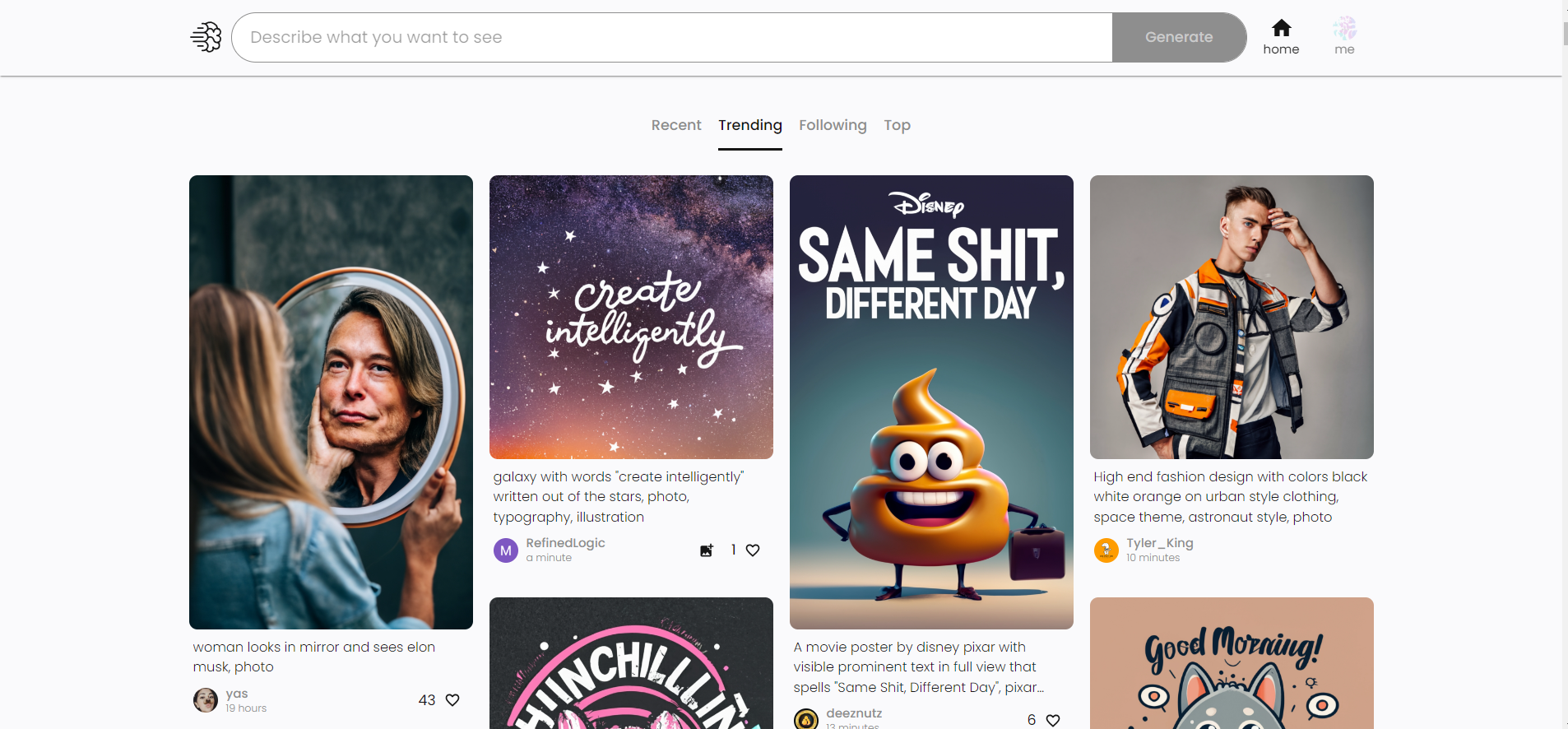Open the fashion astronaut jacket image
Screen dimensions: 1568x729
point(1232,317)
